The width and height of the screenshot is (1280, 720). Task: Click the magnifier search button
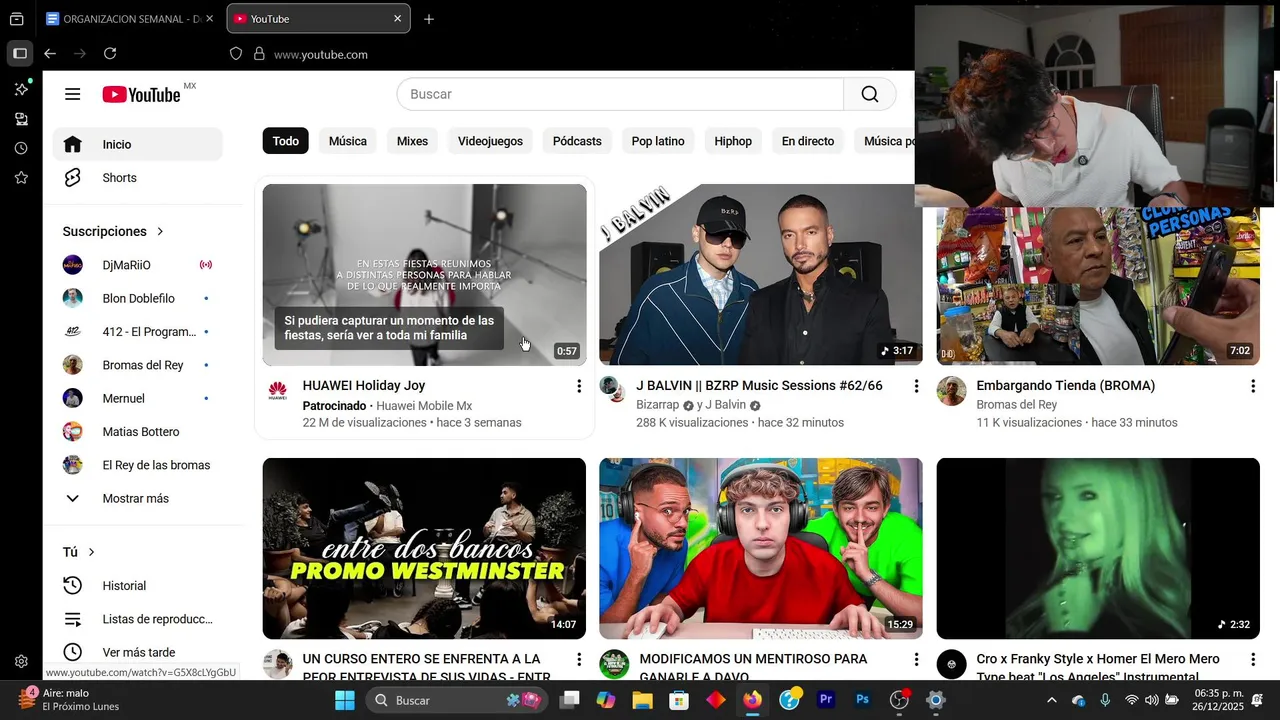tap(870, 94)
